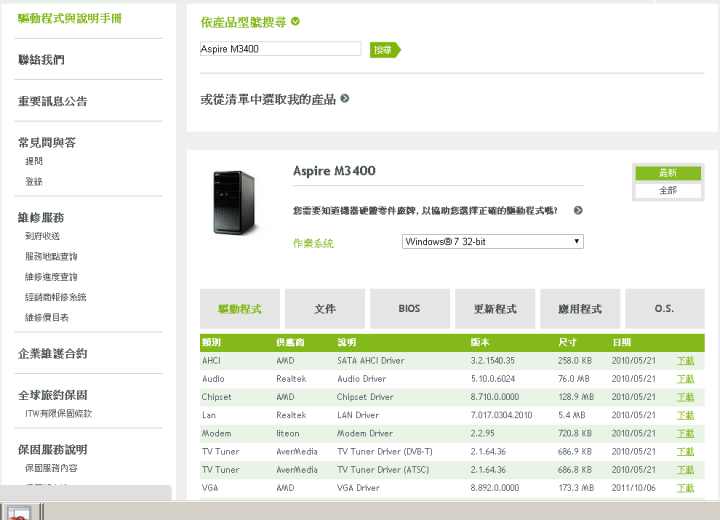Viewport: 720px width, 520px height.
Task: Click the 類別 column header
Action: 211,342
